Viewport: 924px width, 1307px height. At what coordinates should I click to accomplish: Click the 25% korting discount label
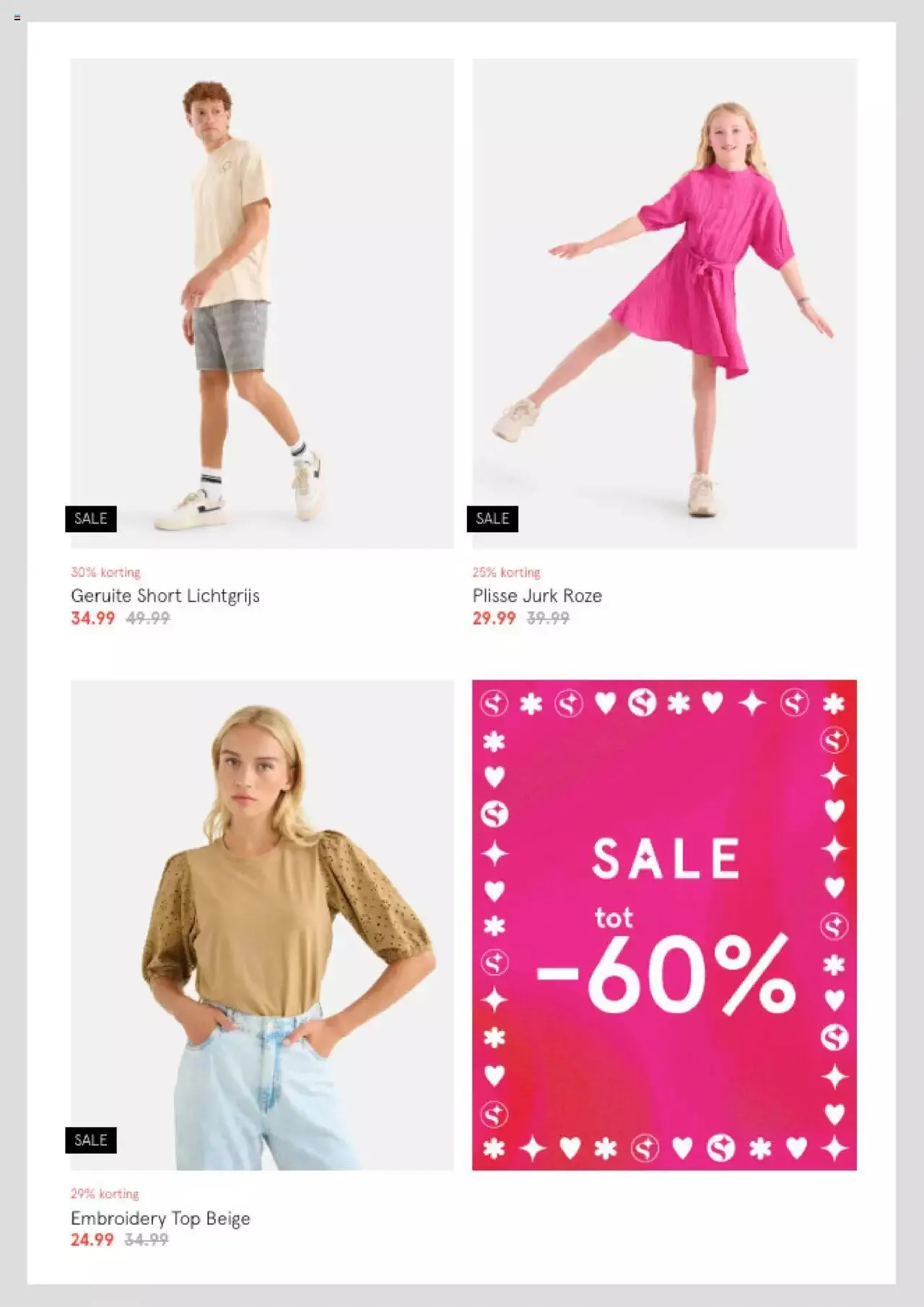click(506, 572)
